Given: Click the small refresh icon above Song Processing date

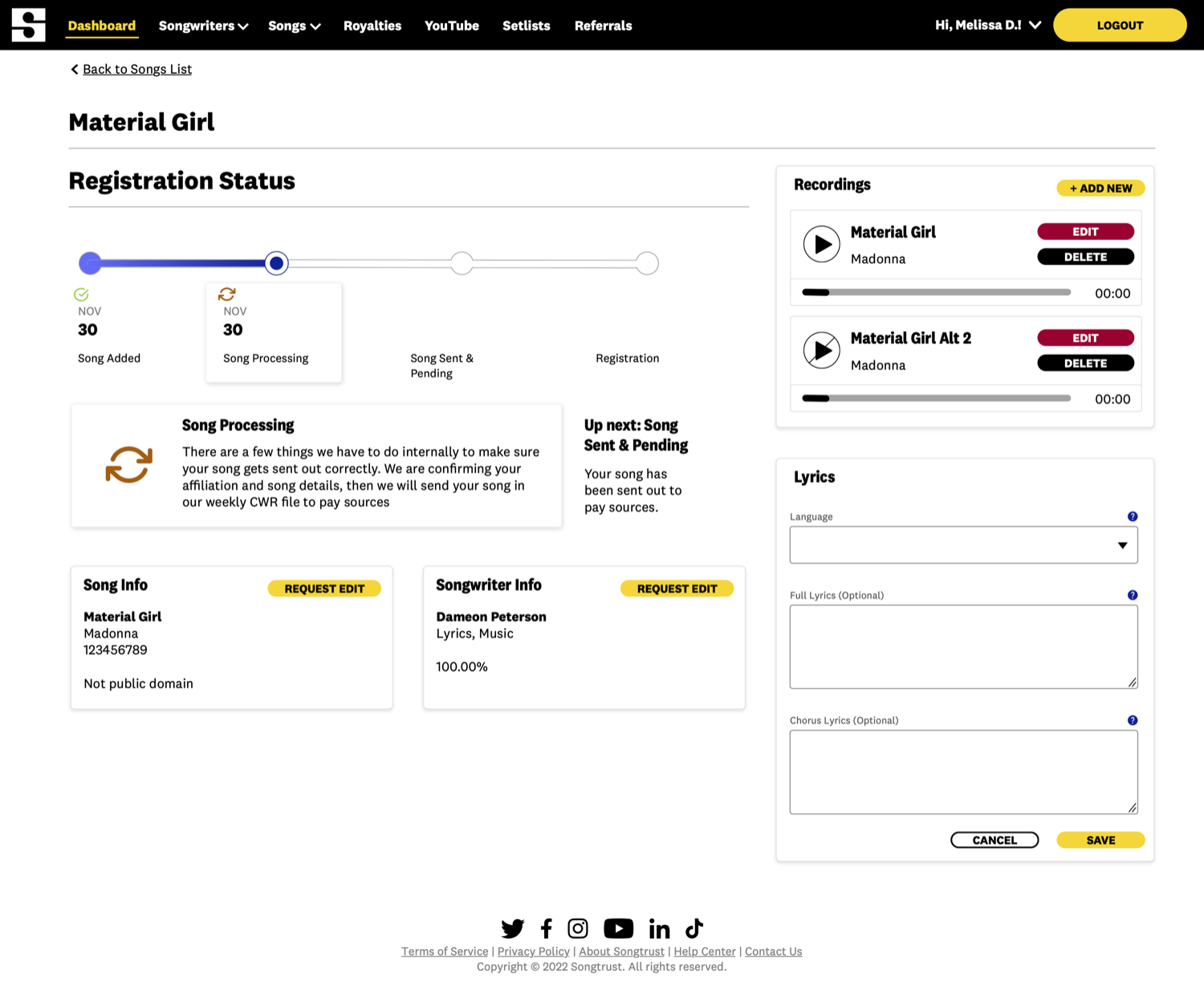Looking at the screenshot, I should point(227,295).
